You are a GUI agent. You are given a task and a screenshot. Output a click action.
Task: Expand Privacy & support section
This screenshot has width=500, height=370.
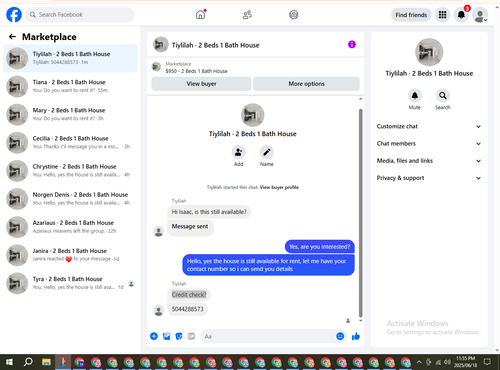pyautogui.click(x=429, y=178)
